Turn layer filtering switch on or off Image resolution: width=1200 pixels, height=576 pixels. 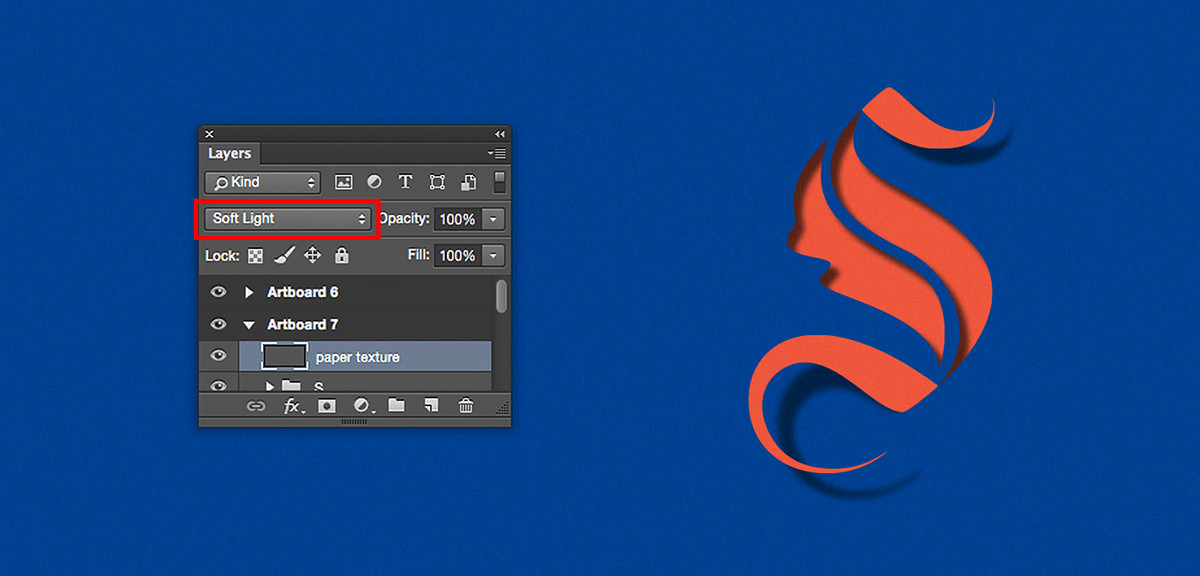tap(499, 182)
